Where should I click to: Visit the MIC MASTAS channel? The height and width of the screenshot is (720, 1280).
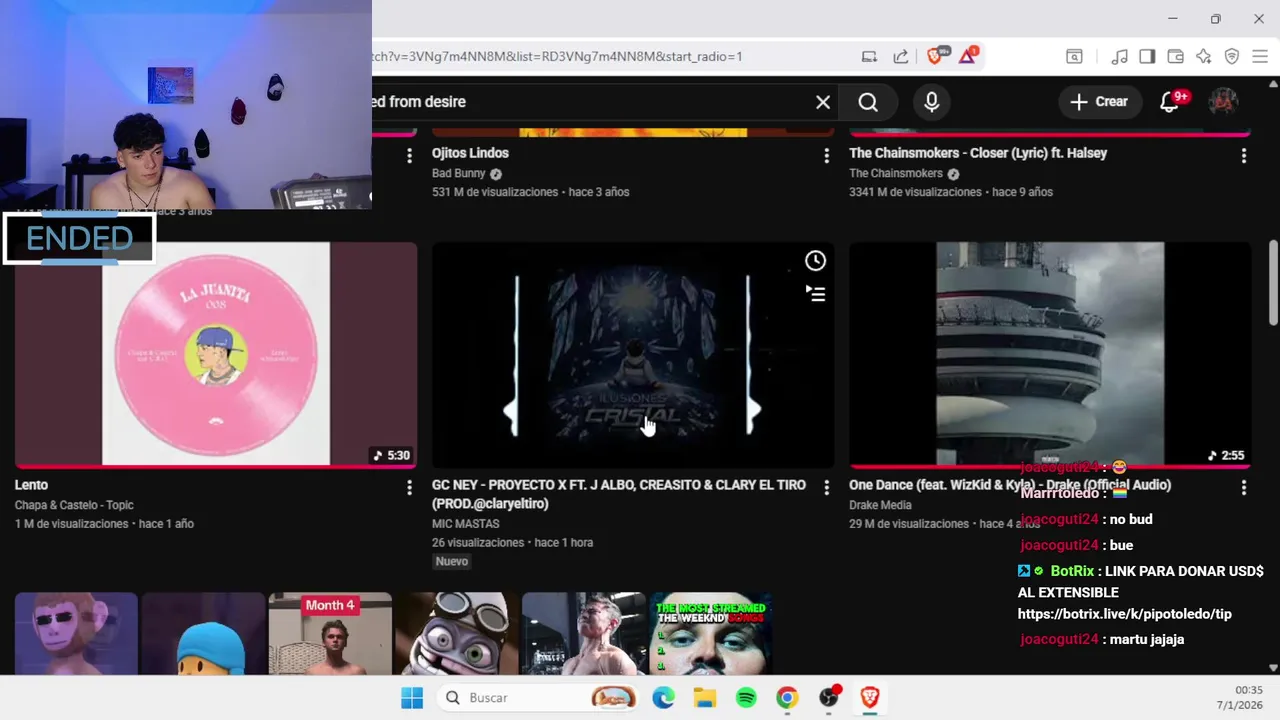tap(465, 523)
